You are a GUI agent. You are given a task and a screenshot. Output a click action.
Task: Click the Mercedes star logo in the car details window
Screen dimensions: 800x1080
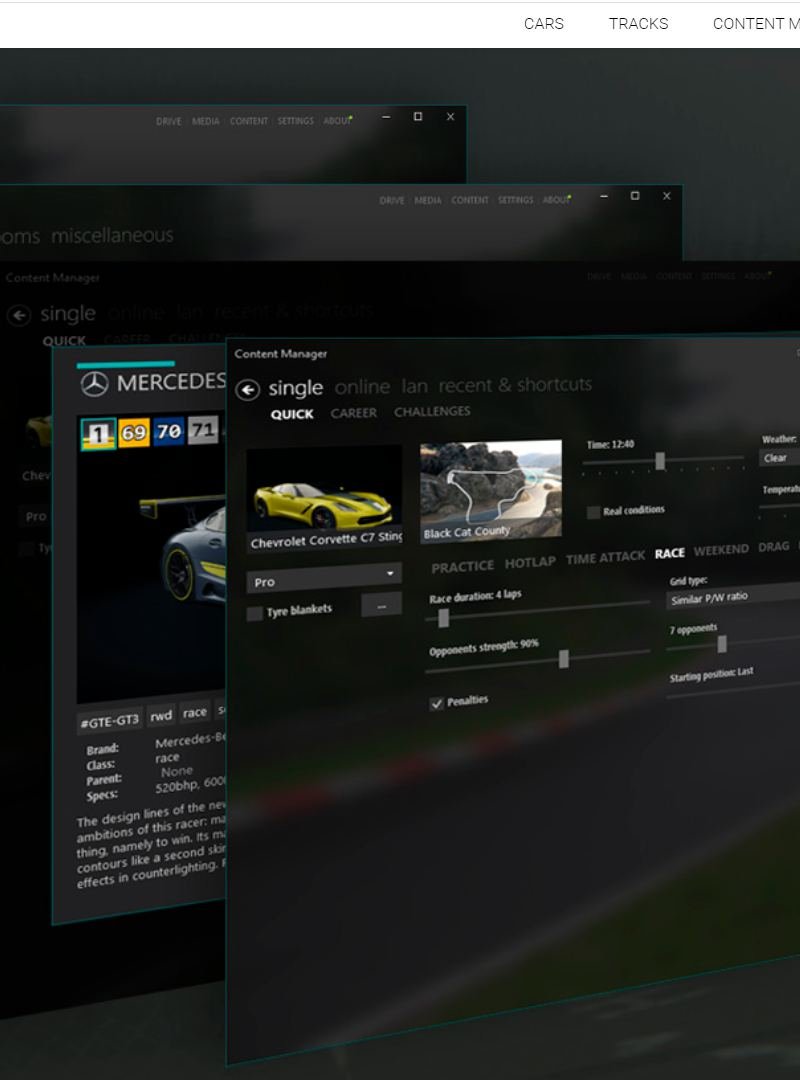94,384
